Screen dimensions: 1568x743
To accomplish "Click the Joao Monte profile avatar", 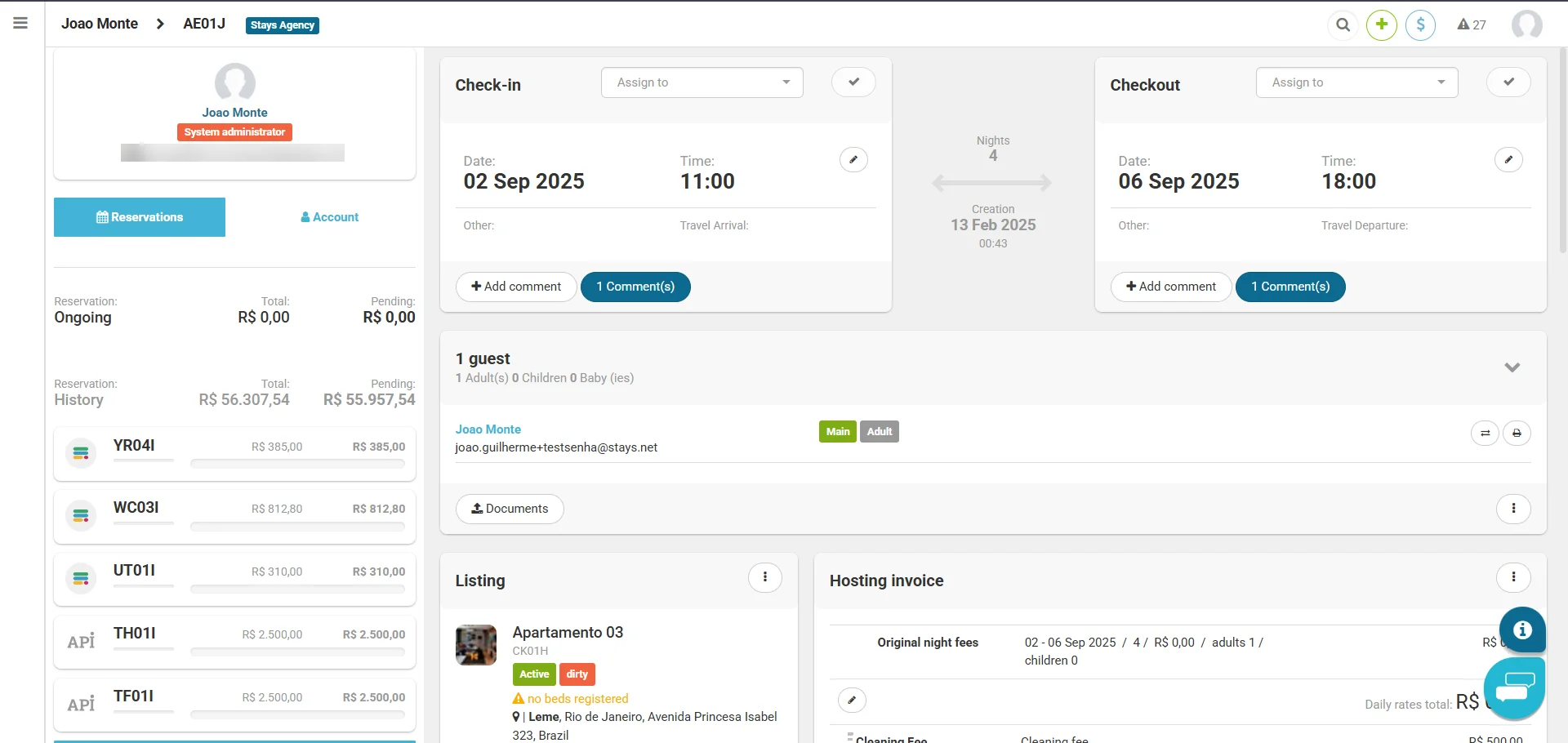I will click(x=235, y=82).
